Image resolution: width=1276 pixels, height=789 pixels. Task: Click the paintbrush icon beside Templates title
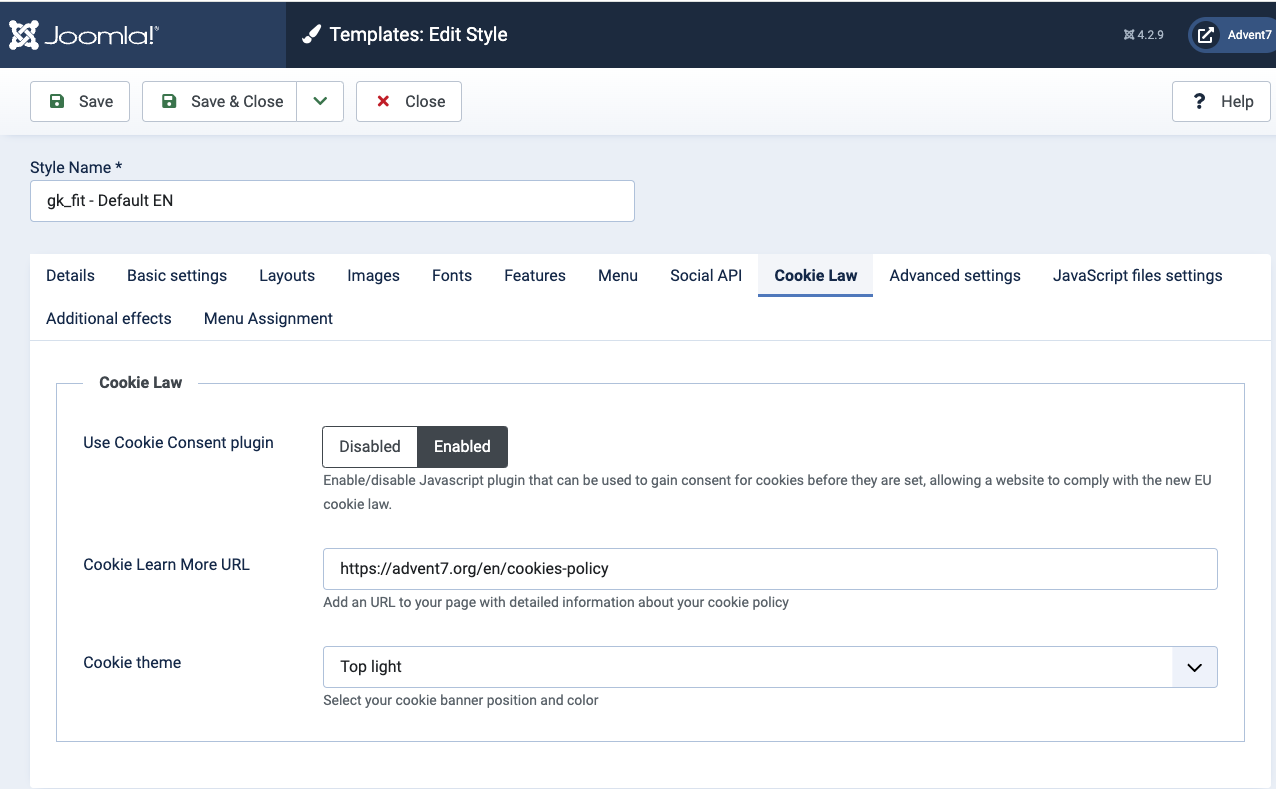[x=311, y=35]
